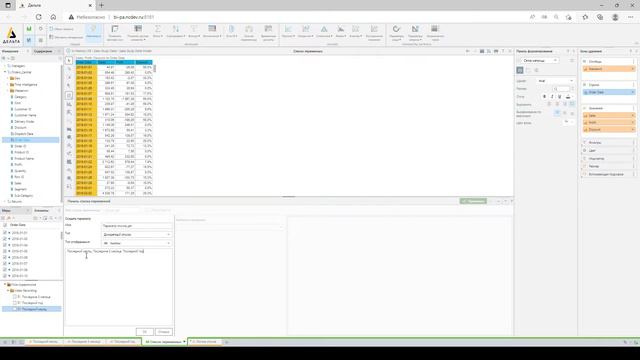Image resolution: width=640 pixels, height=360 pixels.
Task: Open the Последний год sheet tab
Action: coord(123,342)
